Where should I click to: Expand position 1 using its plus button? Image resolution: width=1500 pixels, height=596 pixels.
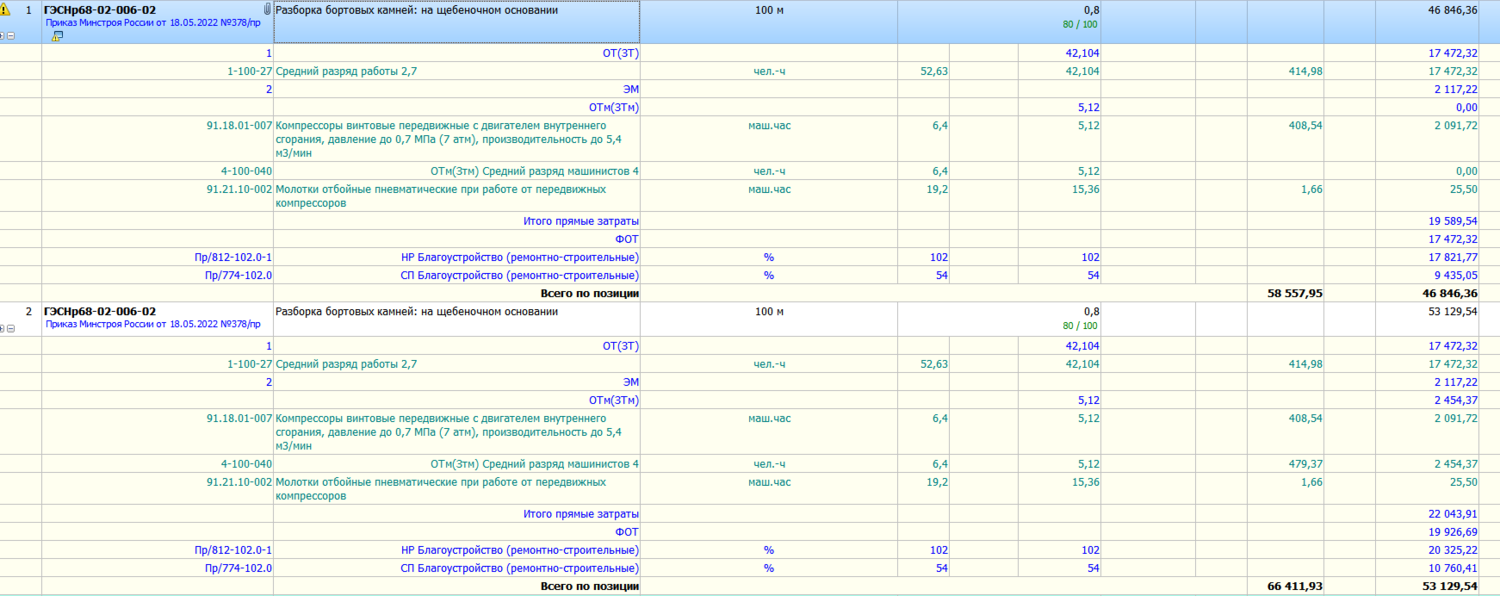(3, 36)
